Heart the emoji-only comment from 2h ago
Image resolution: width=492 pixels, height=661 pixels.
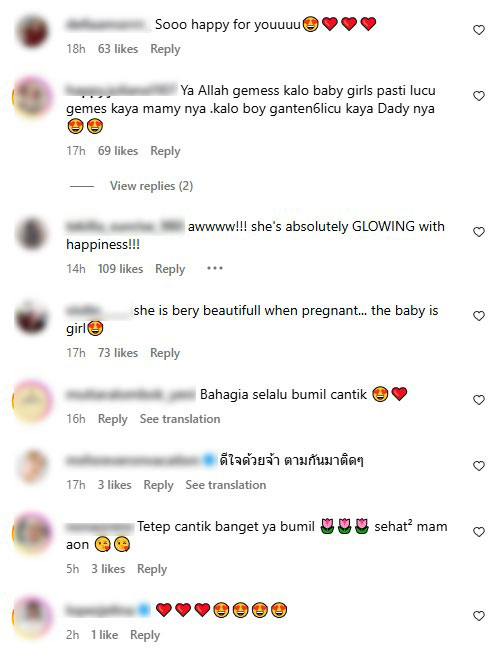pos(479,616)
